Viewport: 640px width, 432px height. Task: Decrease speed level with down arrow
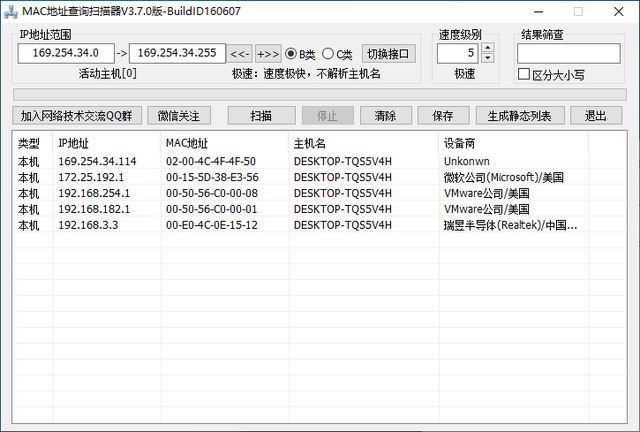coord(487,58)
